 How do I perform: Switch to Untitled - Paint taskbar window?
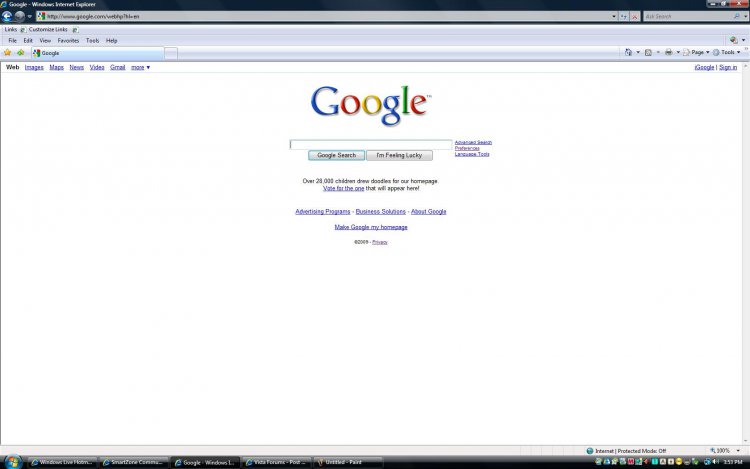click(x=348, y=462)
